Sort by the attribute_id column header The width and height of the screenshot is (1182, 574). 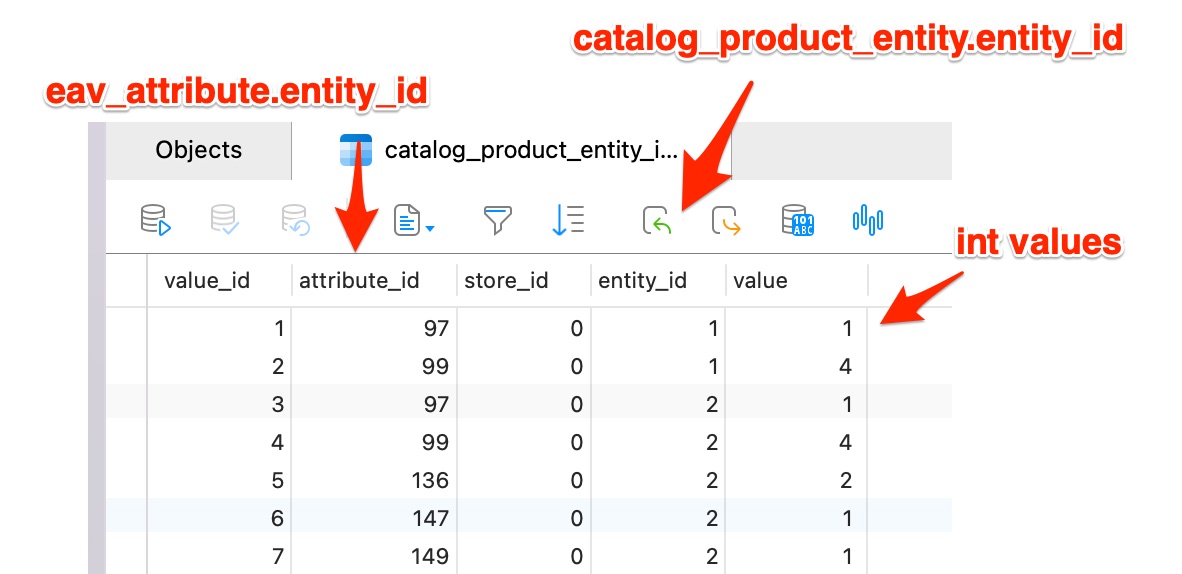pyautogui.click(x=359, y=281)
